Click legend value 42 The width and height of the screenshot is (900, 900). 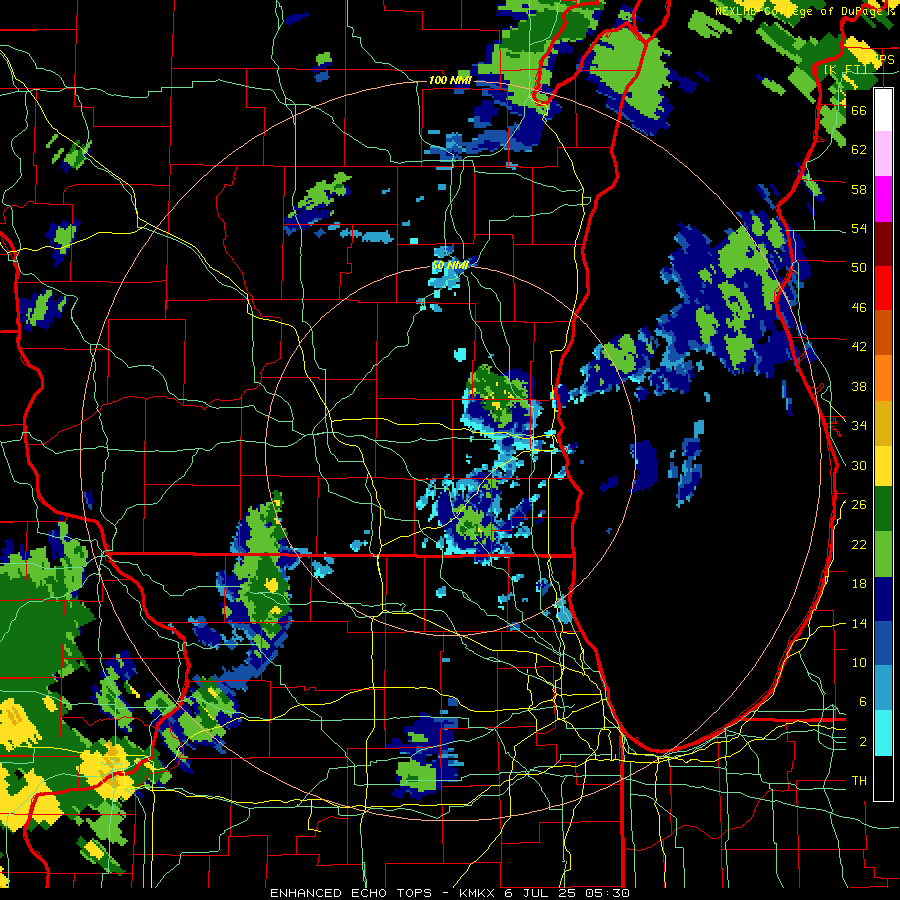coord(859,347)
